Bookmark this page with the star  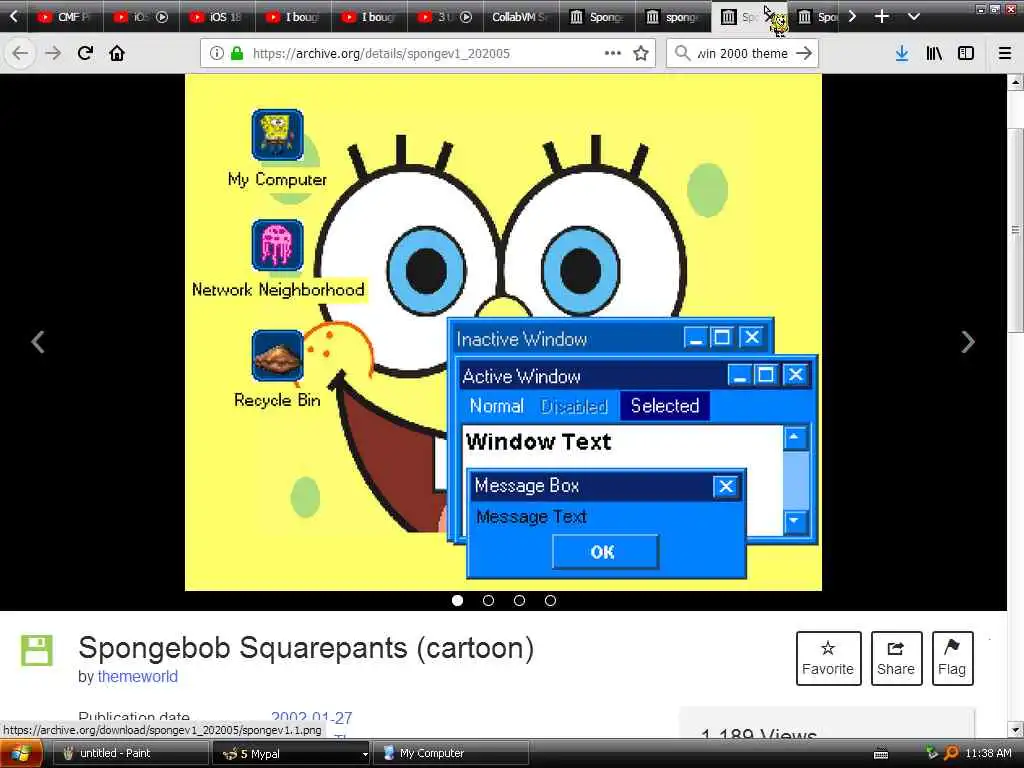tap(641, 54)
